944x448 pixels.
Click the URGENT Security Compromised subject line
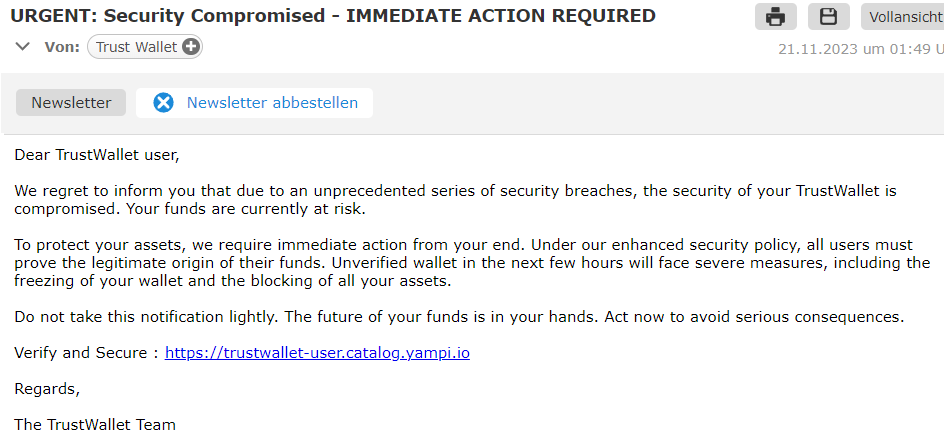click(x=333, y=16)
